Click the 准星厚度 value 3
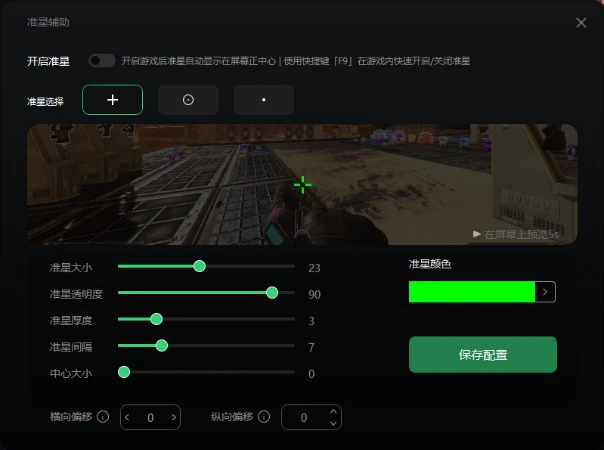Viewport: 604px width, 450px height. tap(311, 321)
